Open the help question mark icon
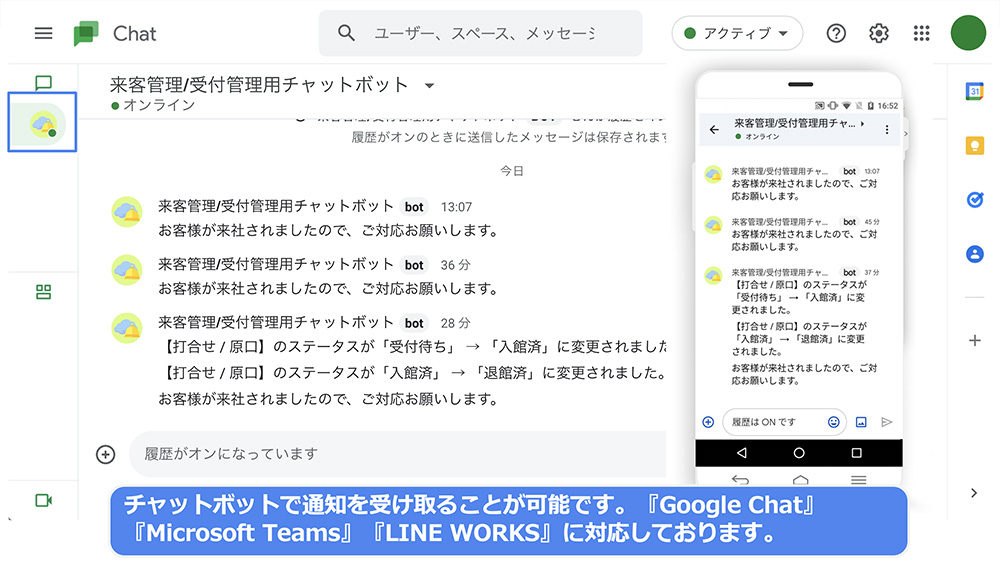 [x=836, y=33]
